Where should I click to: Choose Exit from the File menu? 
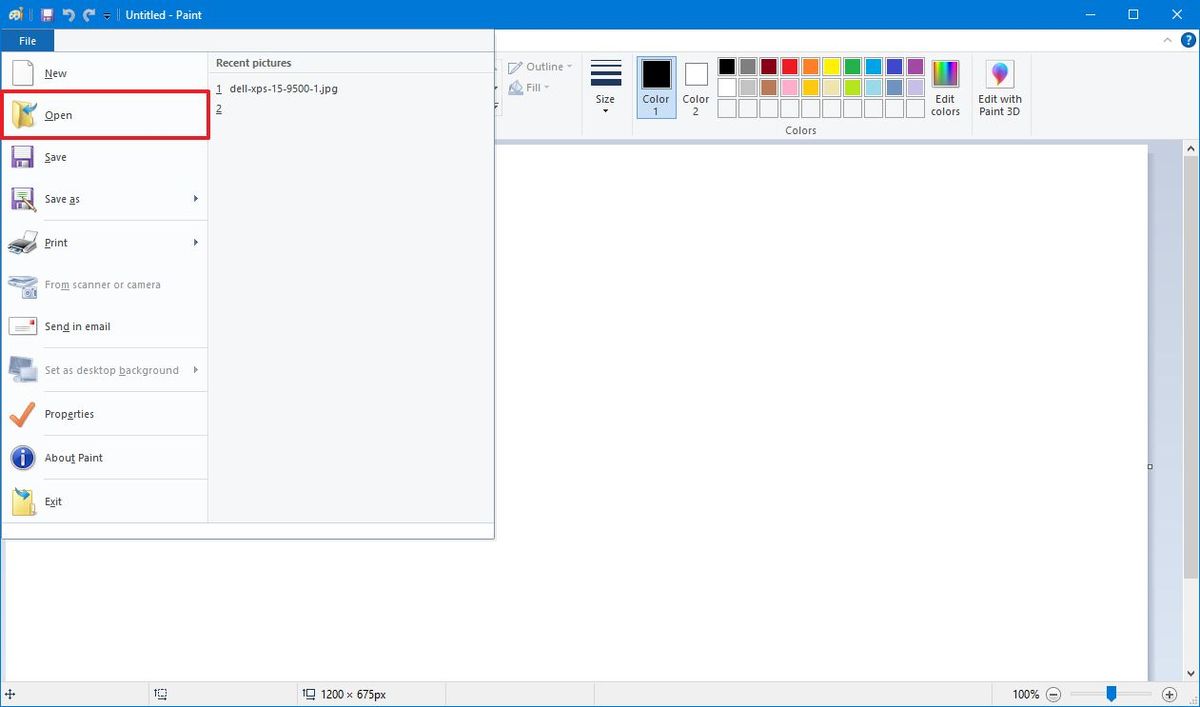(x=52, y=501)
